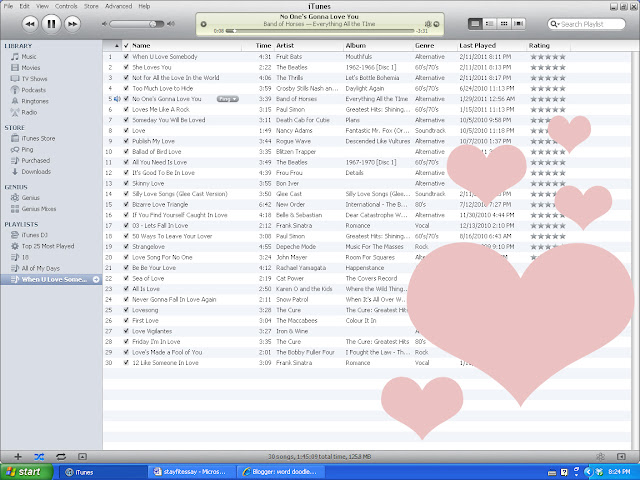Open the Windows Start menu

click(x=27, y=472)
